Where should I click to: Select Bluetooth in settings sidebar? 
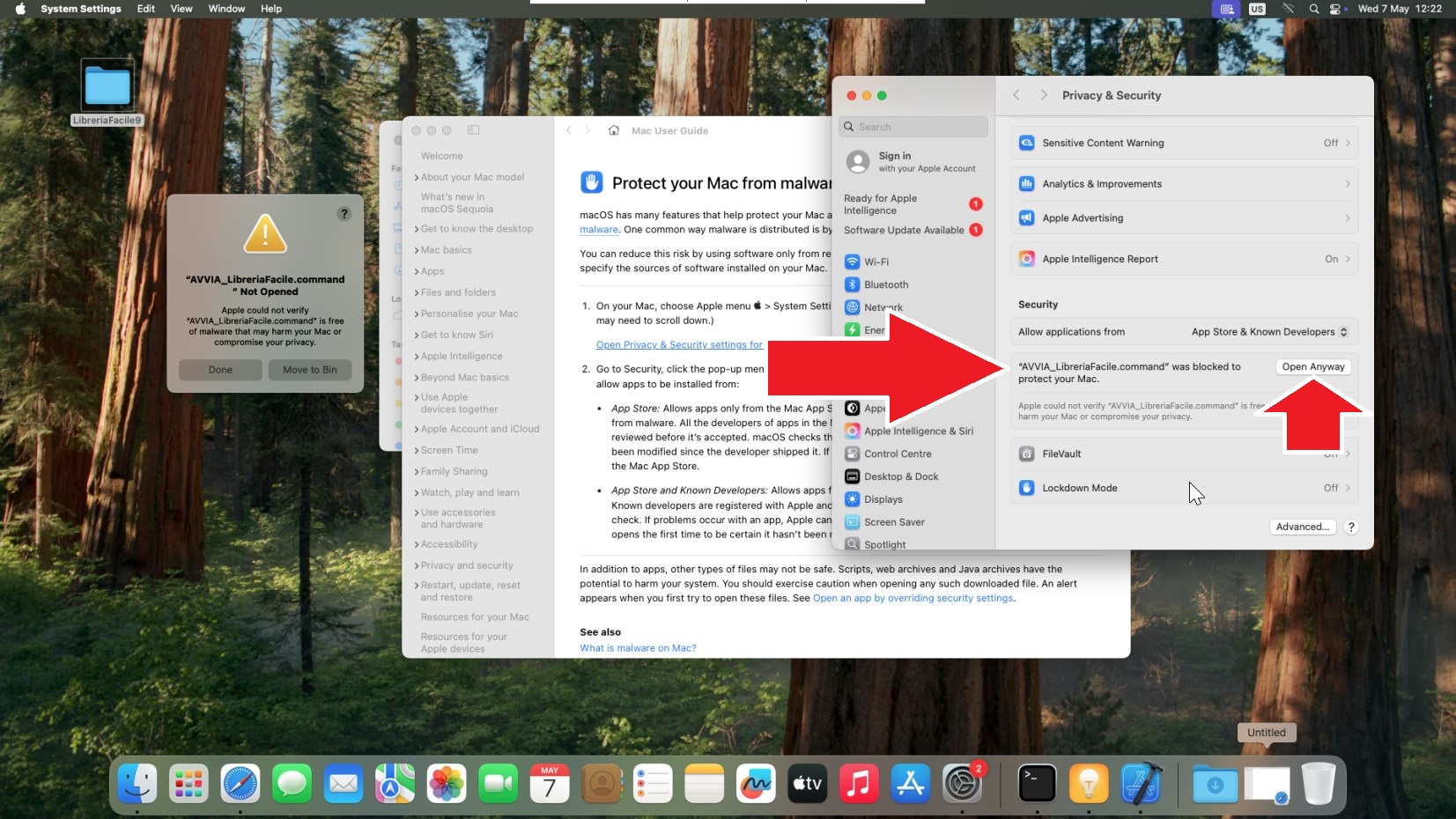click(885, 284)
